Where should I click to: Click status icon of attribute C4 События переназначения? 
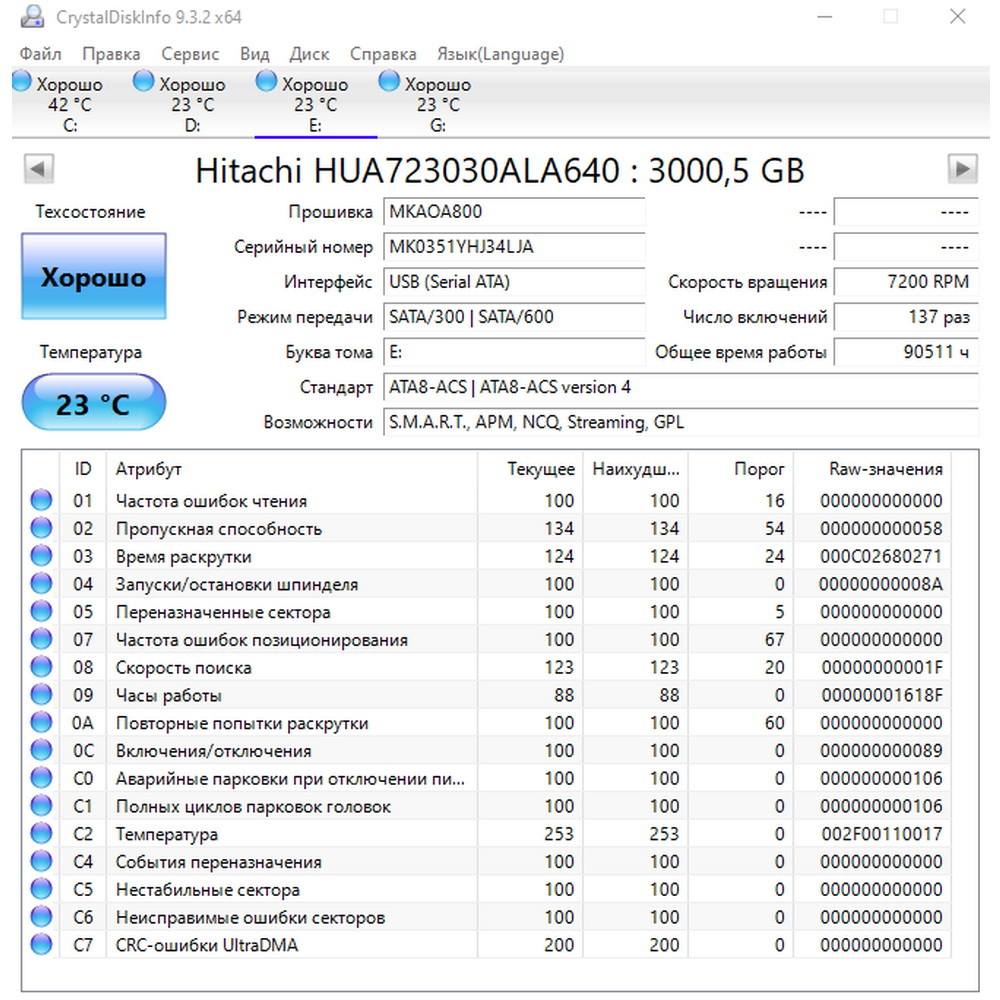point(41,861)
